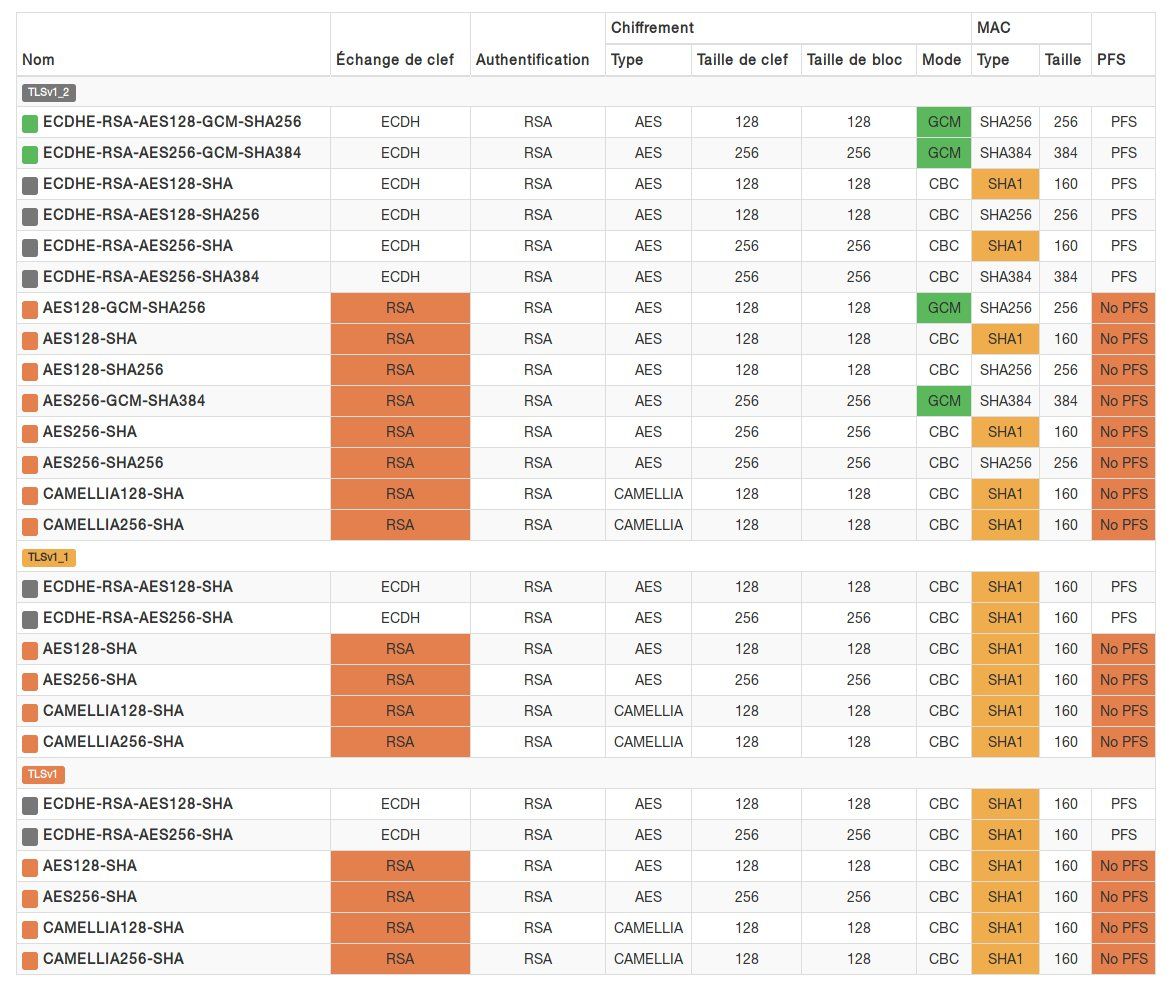The image size is (1170, 988).
Task: Click green square beside ECDHE-RSA-AES128-GCM-SHA256
Action: (30, 123)
